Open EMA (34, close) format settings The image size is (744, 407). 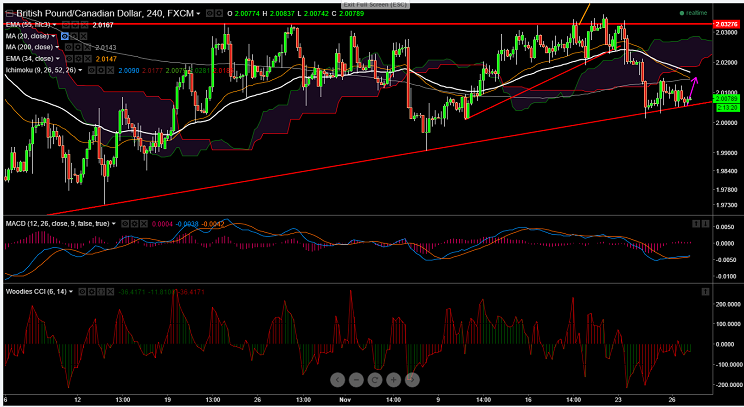coord(78,59)
